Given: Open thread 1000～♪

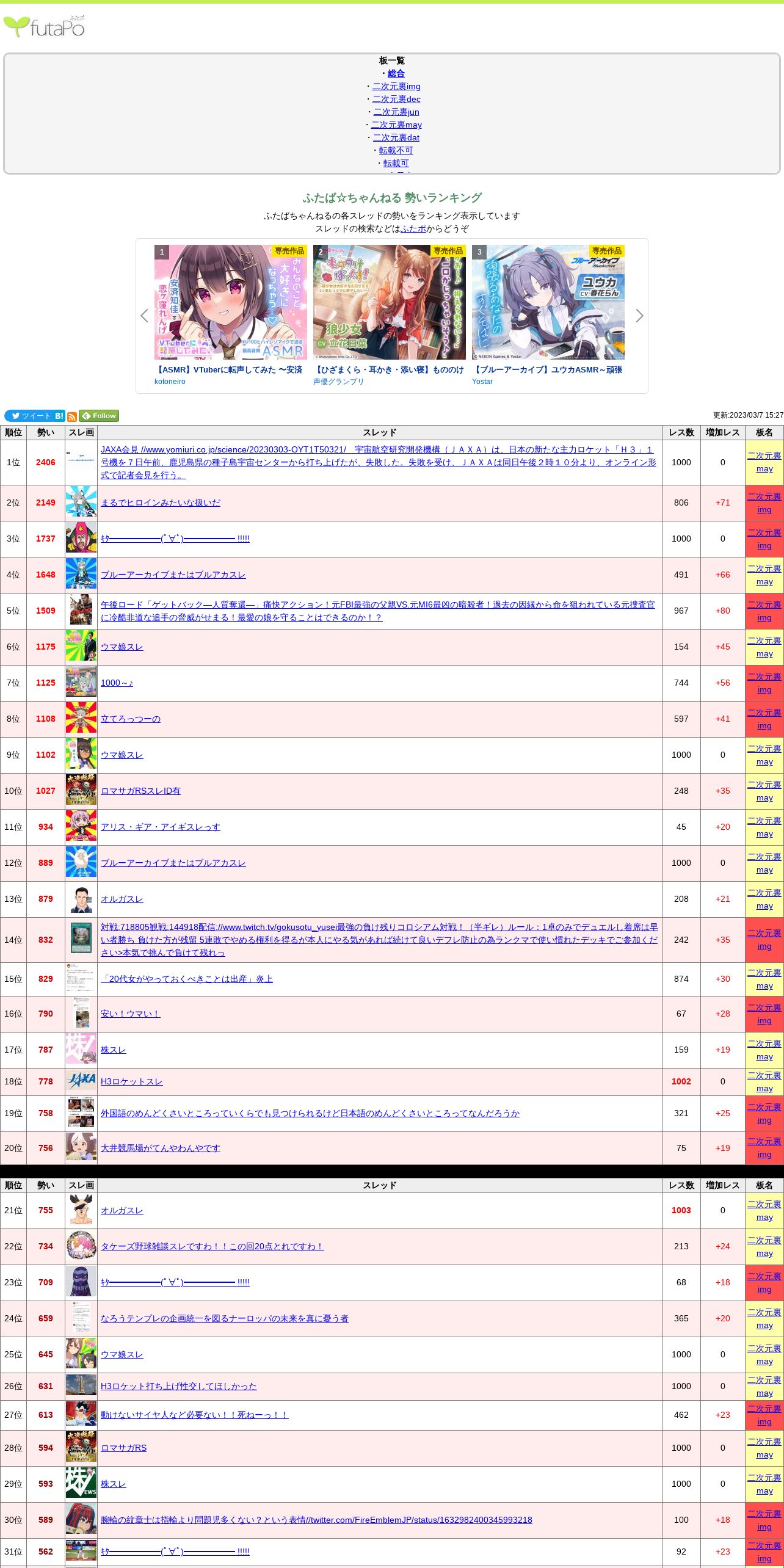Looking at the screenshot, I should point(117,683).
